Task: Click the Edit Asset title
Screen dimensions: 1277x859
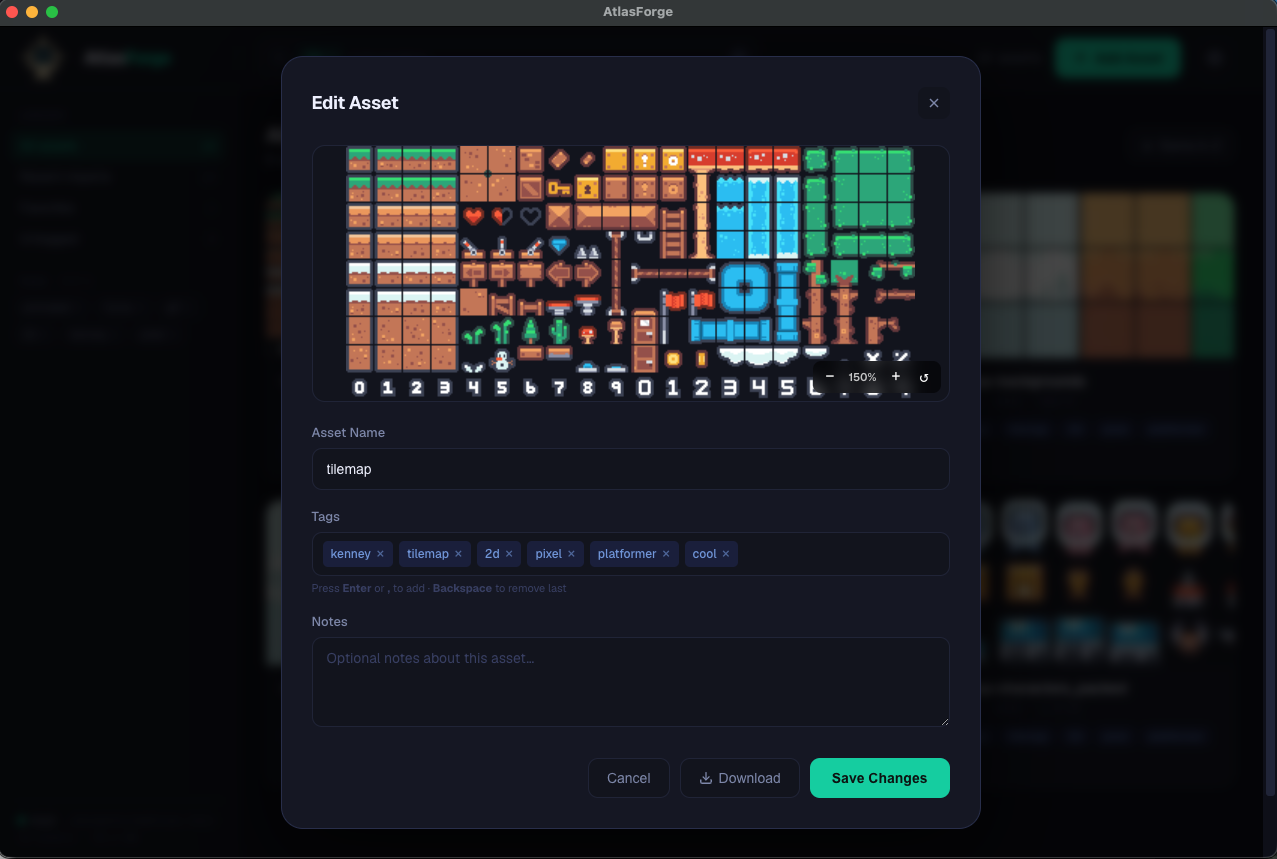Action: (355, 103)
